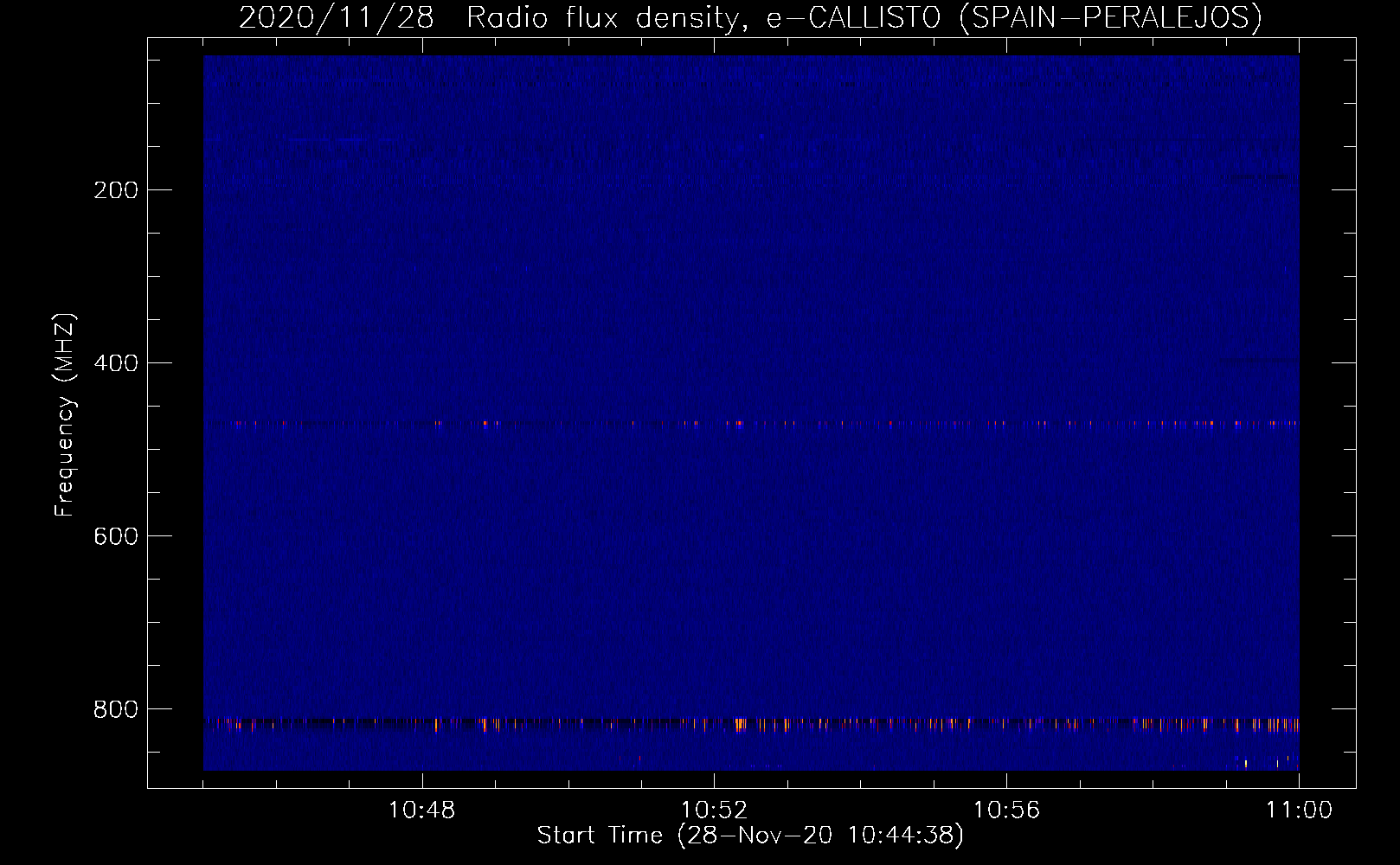
Task: Select the 11:00 time tick label
Action: [x=1299, y=811]
